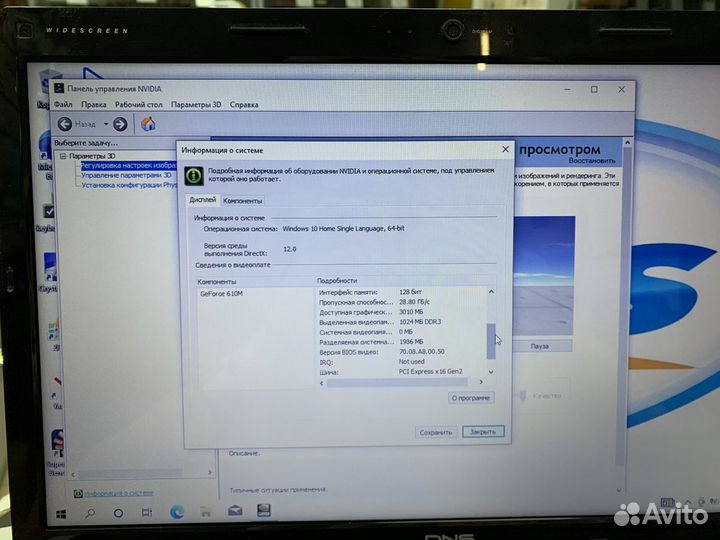Click the О программе button
Image resolution: width=720 pixels, height=540 pixels.
pyautogui.click(x=471, y=398)
